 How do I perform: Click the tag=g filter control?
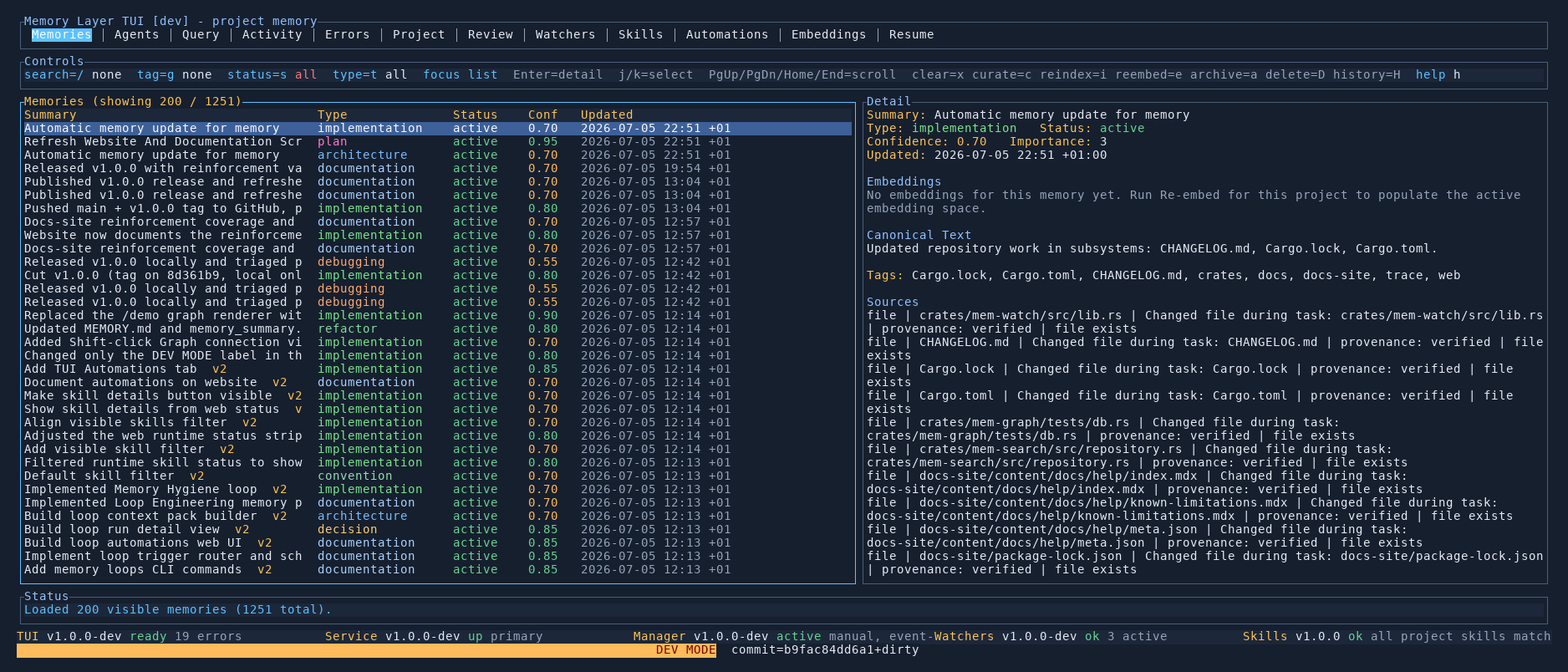pyautogui.click(x=175, y=74)
